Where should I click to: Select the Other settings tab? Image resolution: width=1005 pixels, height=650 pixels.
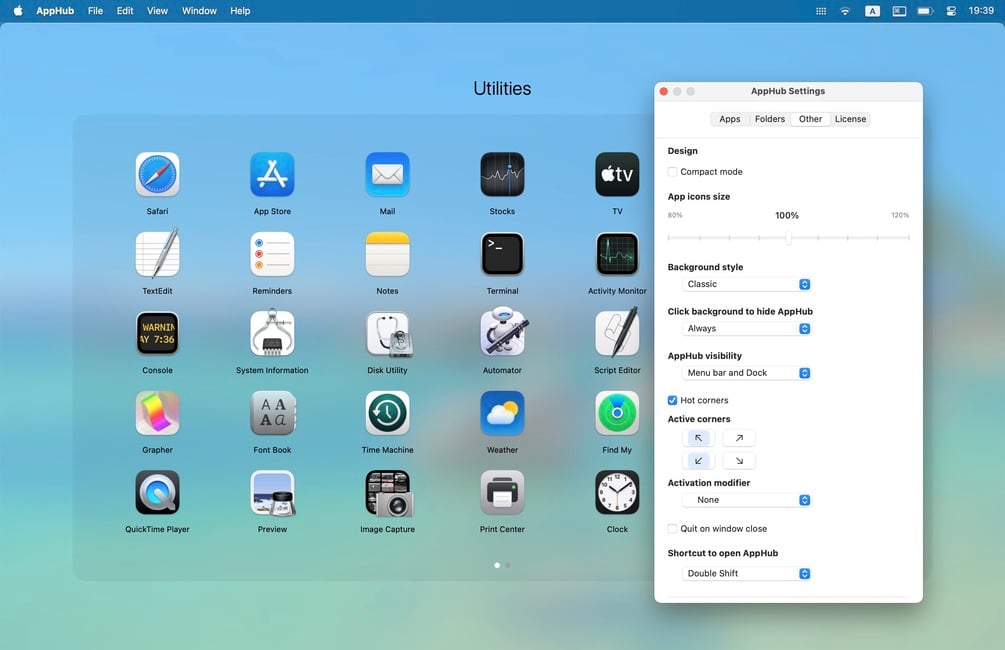[810, 119]
